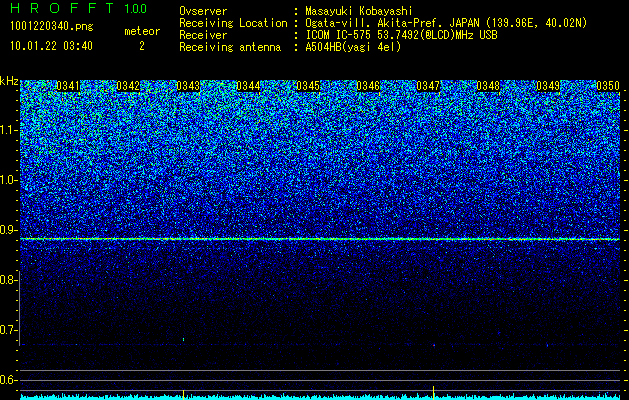Select the antenna text A504HB(yagi 4el)

(353, 47)
